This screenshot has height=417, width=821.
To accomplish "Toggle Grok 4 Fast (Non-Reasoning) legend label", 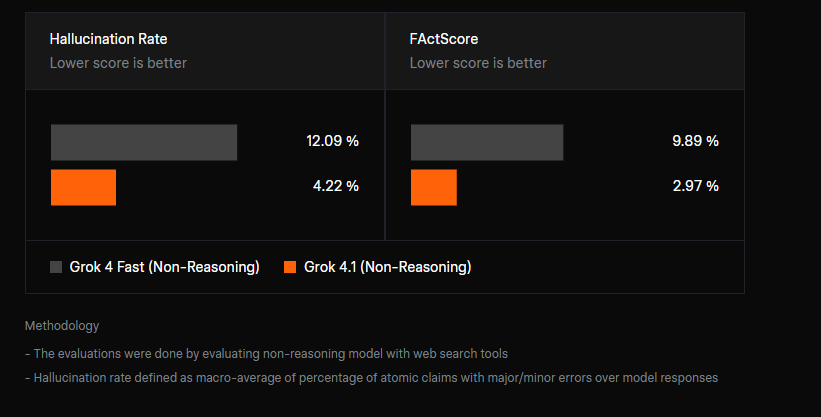I will (x=165, y=267).
